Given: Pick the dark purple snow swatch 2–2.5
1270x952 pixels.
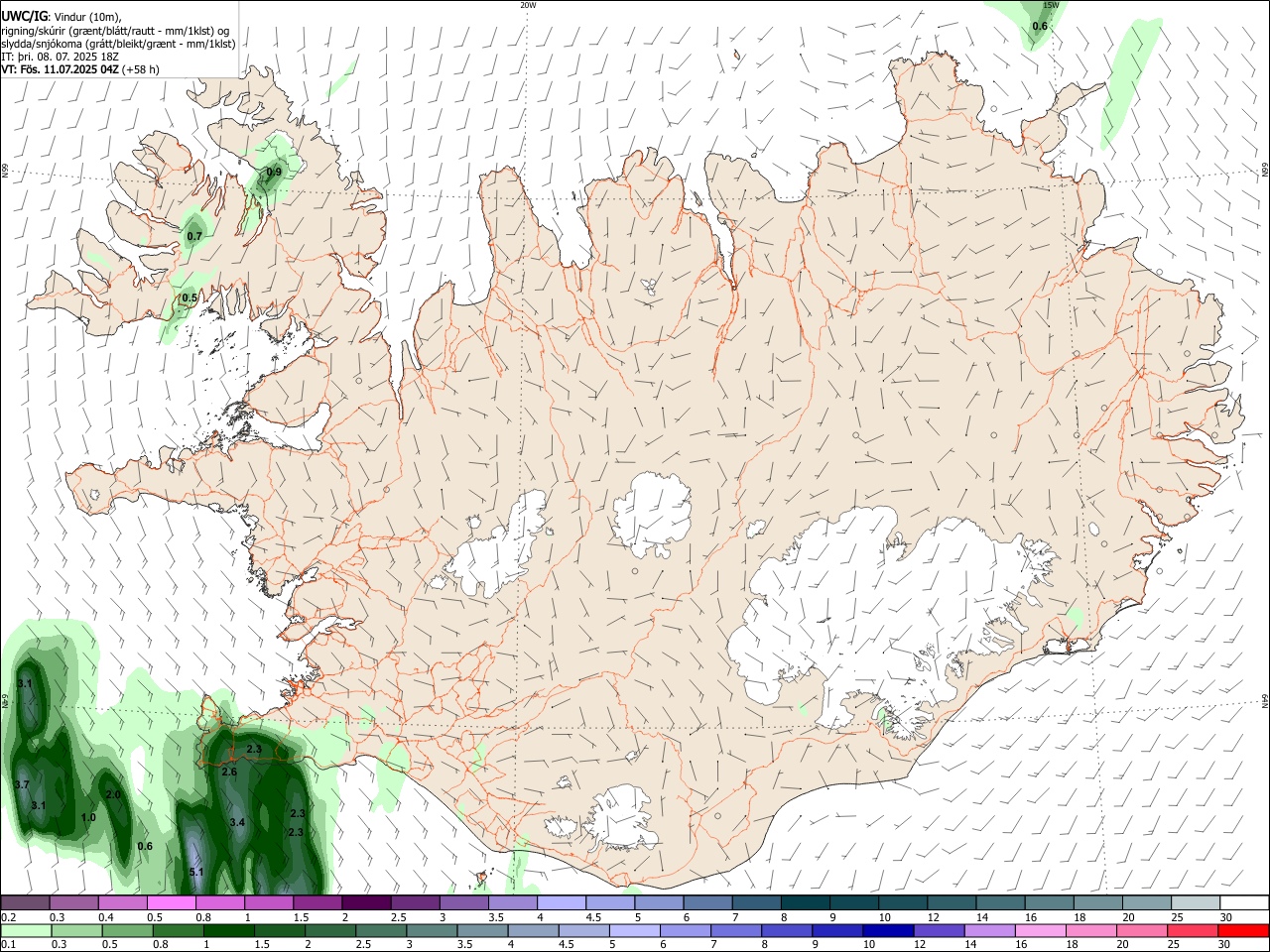Looking at the screenshot, I should (366, 903).
